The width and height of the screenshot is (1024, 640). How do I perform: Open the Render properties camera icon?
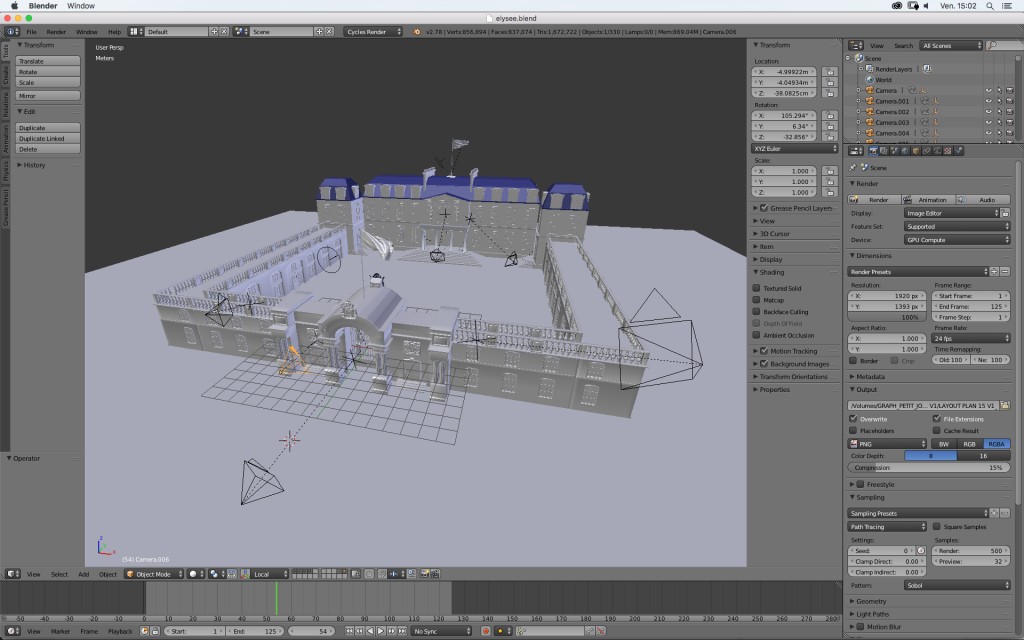point(873,151)
